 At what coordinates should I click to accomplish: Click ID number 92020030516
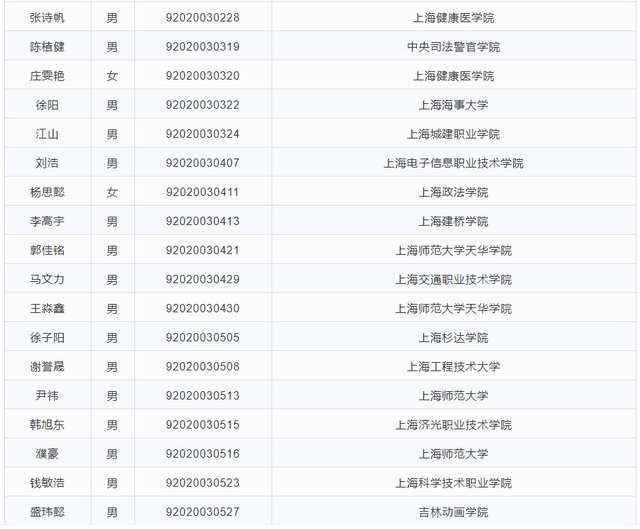(x=202, y=454)
